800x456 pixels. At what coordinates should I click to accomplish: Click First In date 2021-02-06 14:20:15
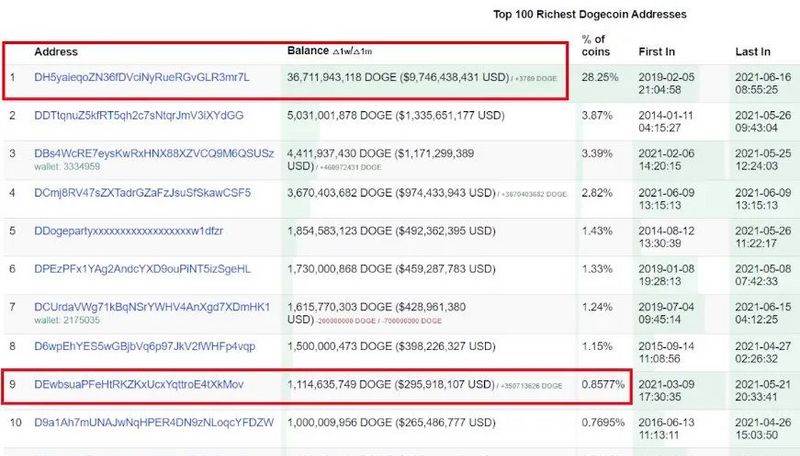[666, 160]
